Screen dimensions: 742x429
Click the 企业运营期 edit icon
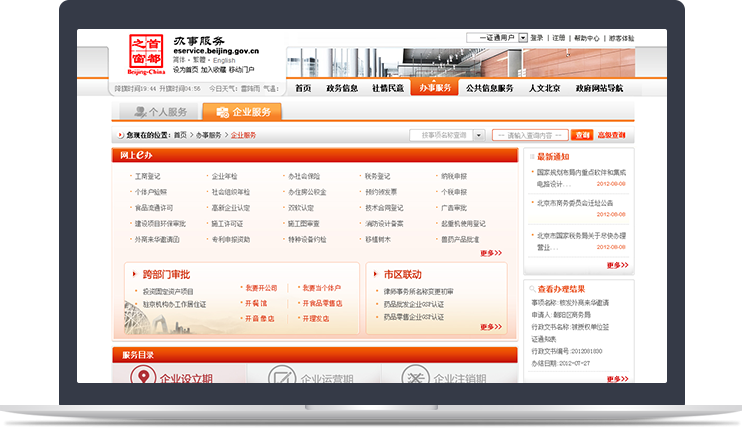(279, 377)
